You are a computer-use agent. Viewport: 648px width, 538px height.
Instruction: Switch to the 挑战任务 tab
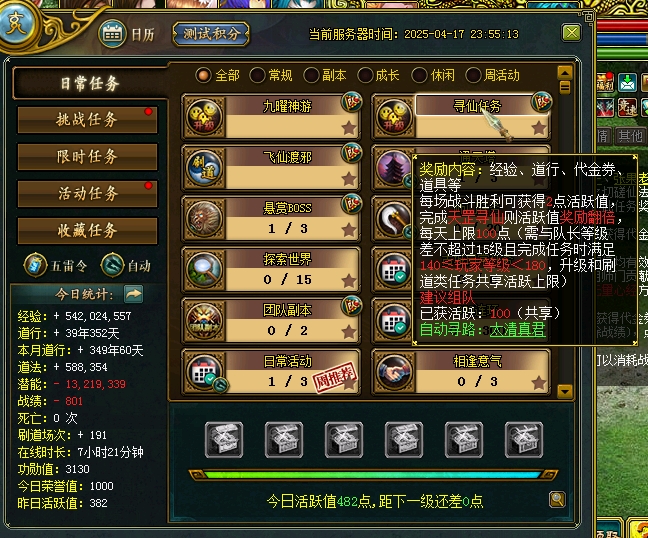point(87,120)
